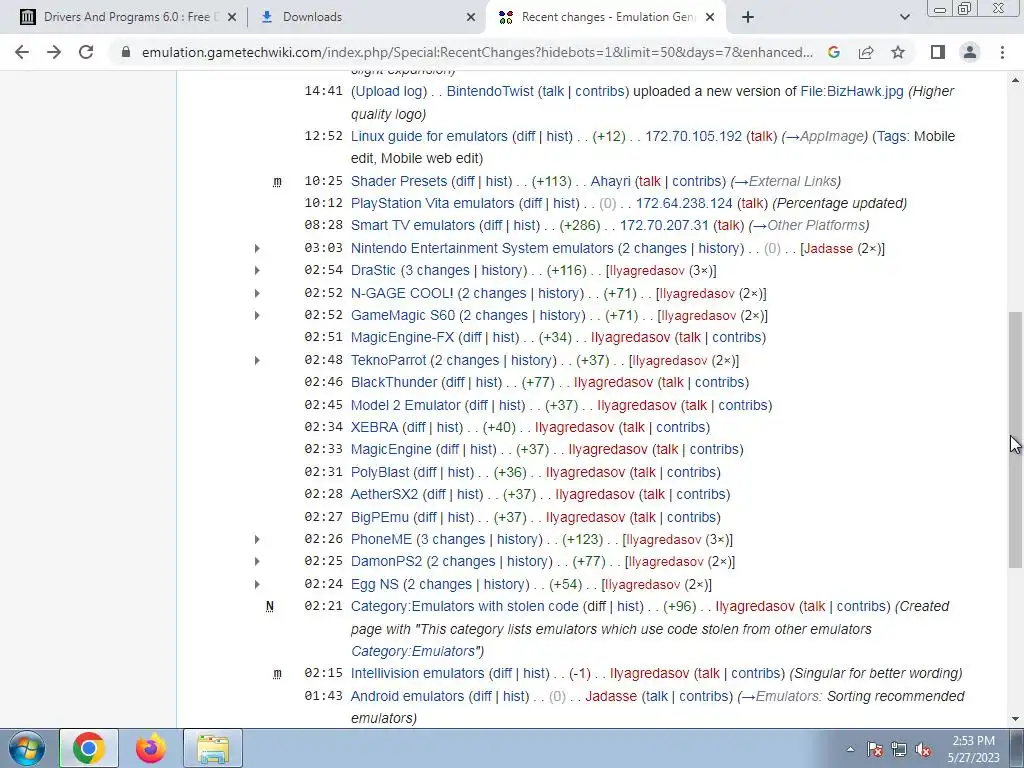Open Chrome from the taskbar
Screen dimensions: 1024x768
pos(89,748)
